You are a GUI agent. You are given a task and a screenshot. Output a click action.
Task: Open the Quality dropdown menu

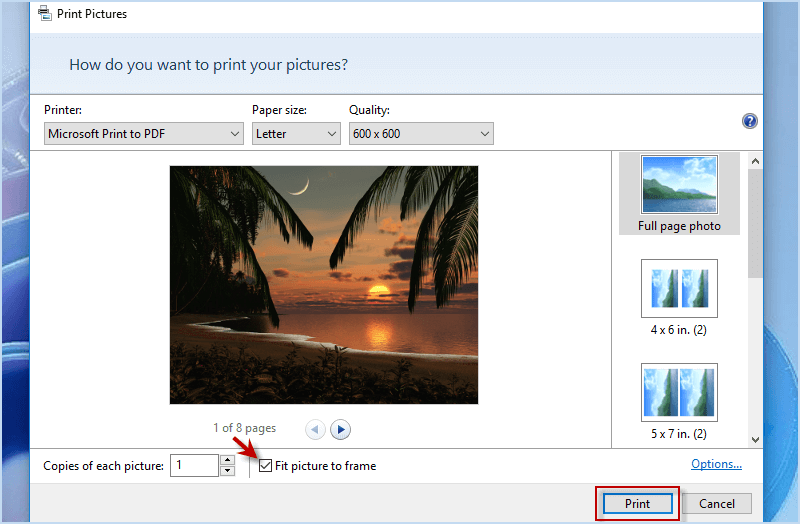(x=421, y=133)
